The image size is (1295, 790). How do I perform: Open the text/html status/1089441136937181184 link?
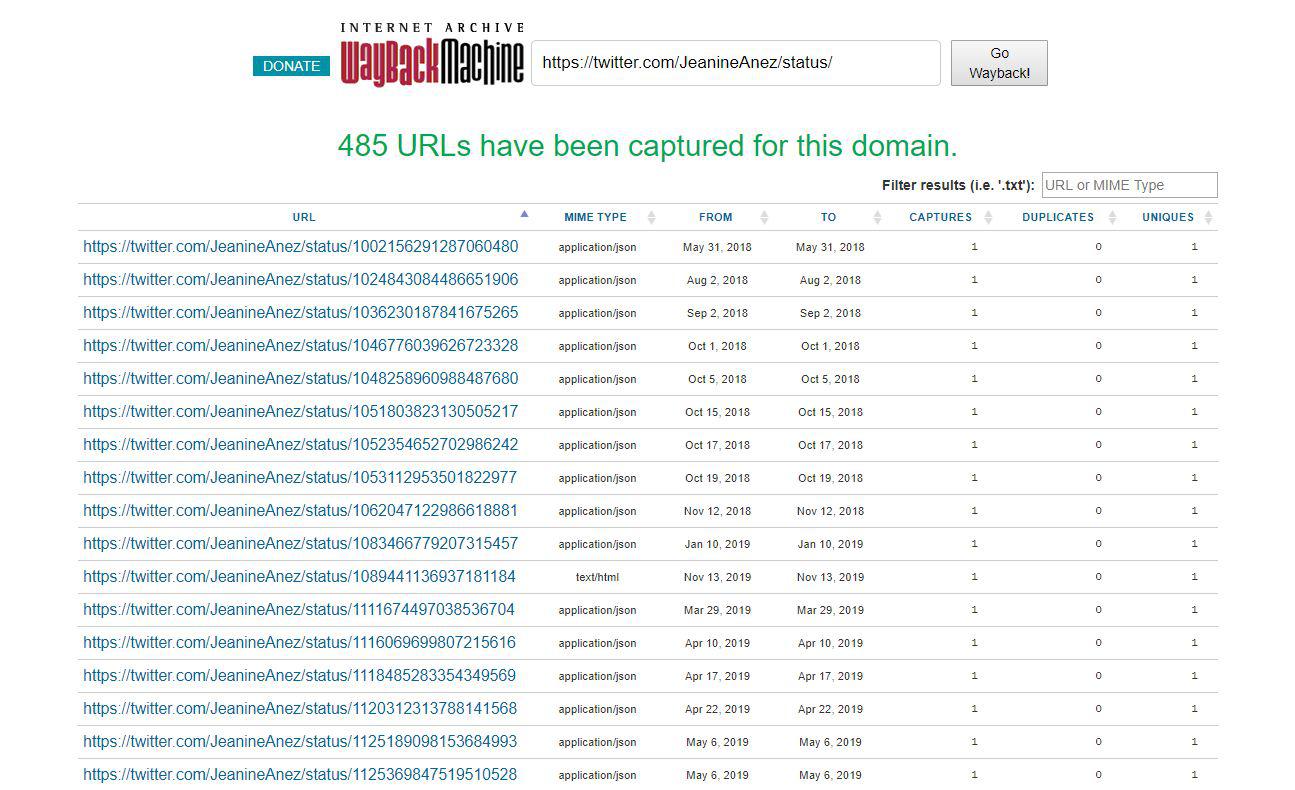click(299, 577)
